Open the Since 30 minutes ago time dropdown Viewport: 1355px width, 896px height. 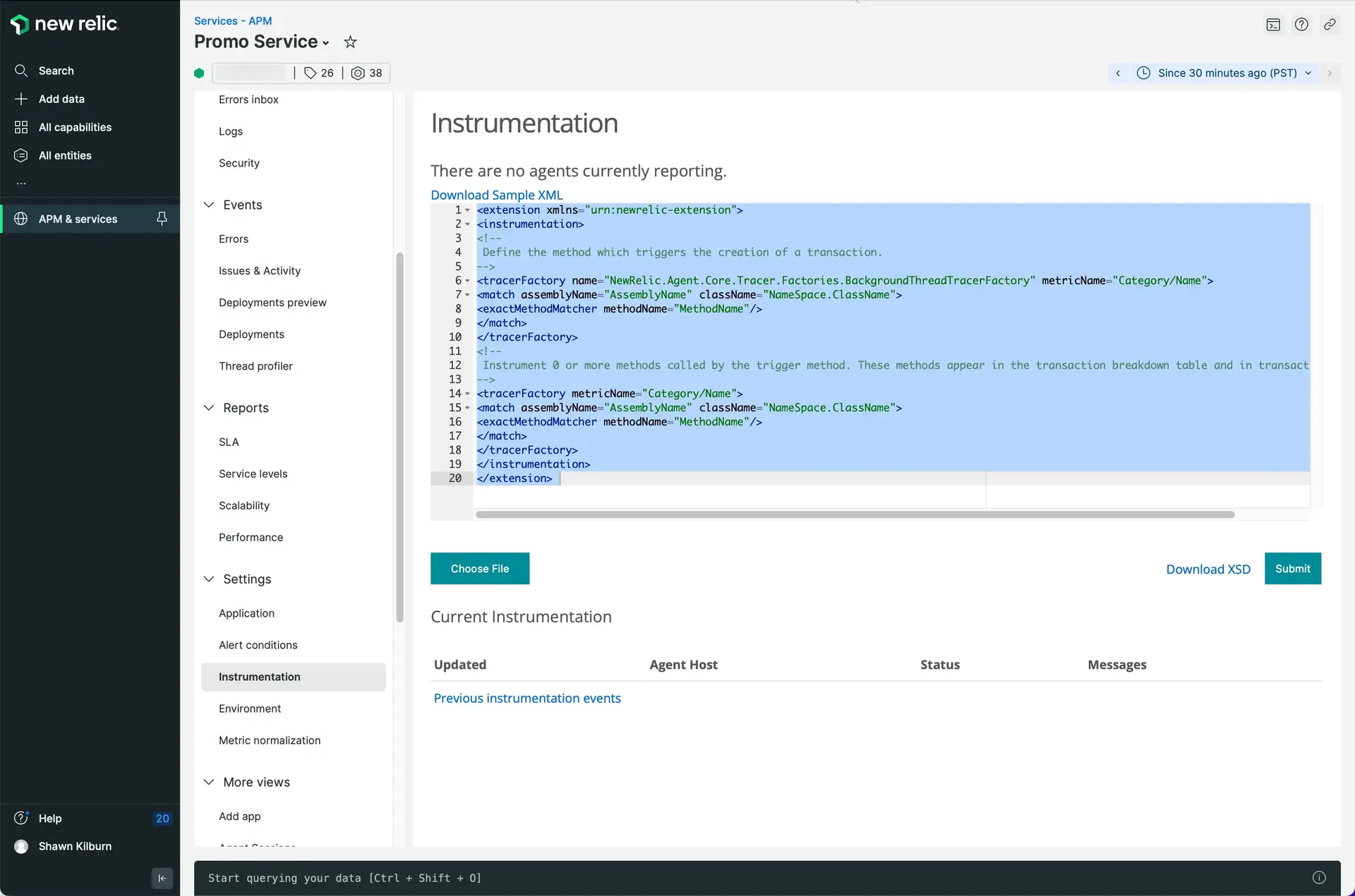(1225, 72)
